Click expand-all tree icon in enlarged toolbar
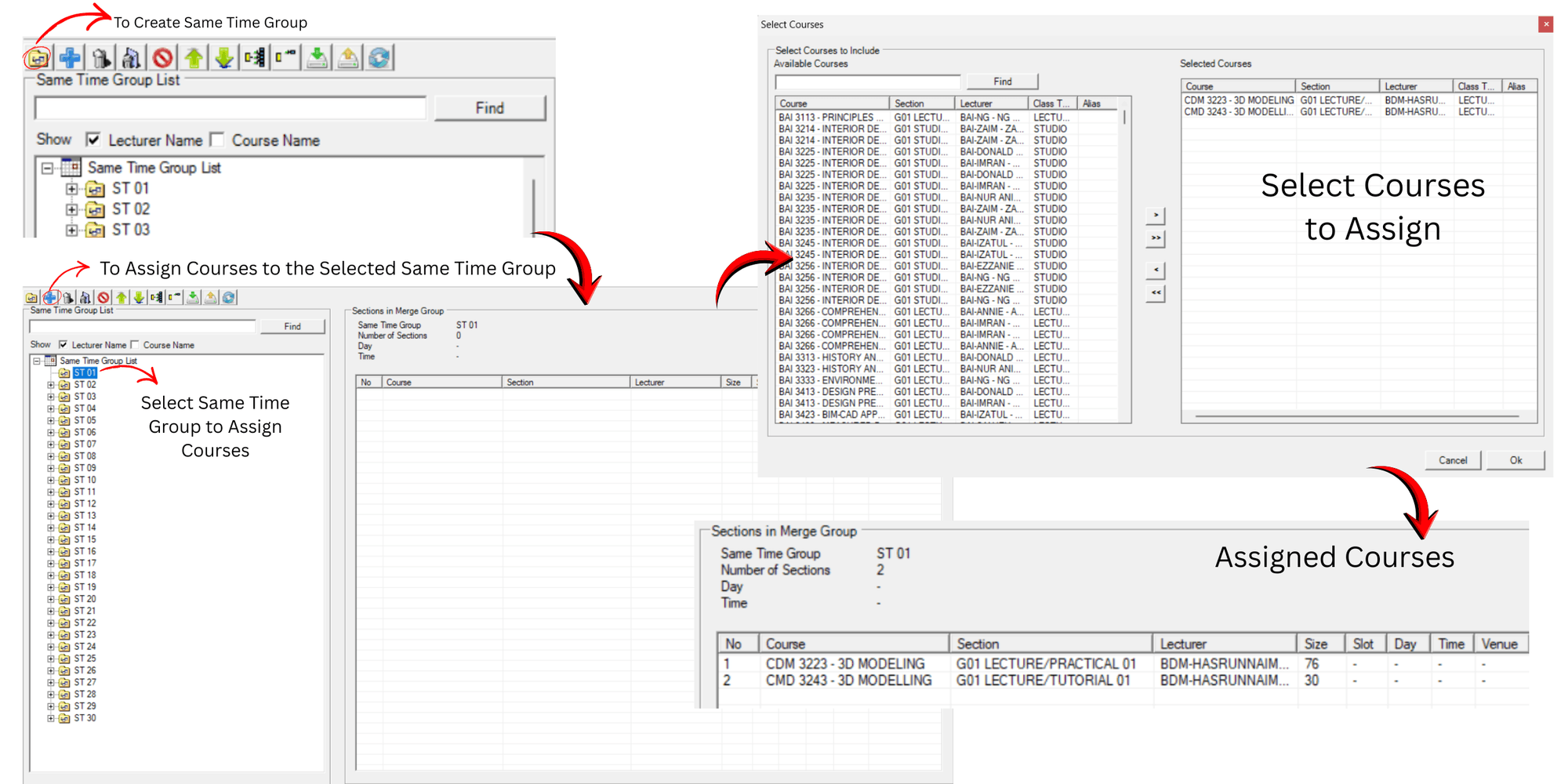 255,58
